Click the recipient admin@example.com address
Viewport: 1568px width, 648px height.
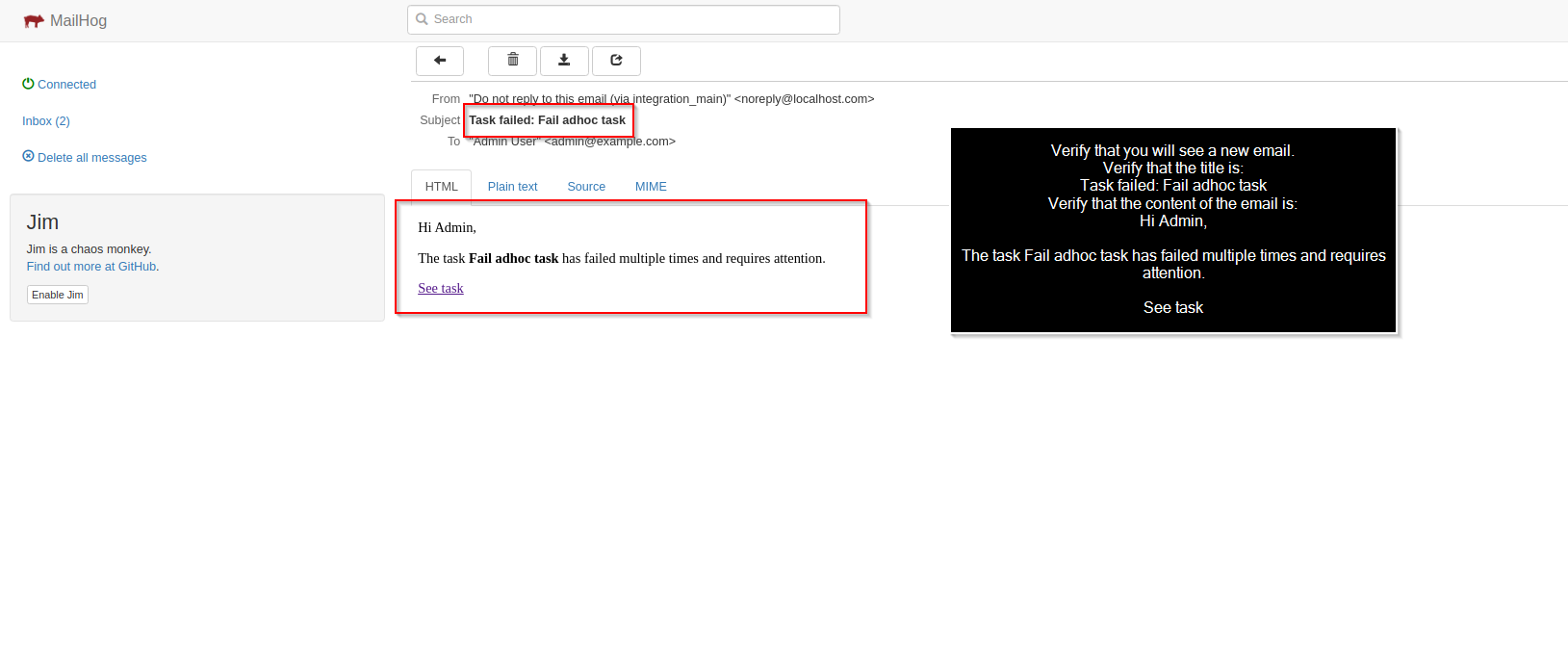click(610, 142)
